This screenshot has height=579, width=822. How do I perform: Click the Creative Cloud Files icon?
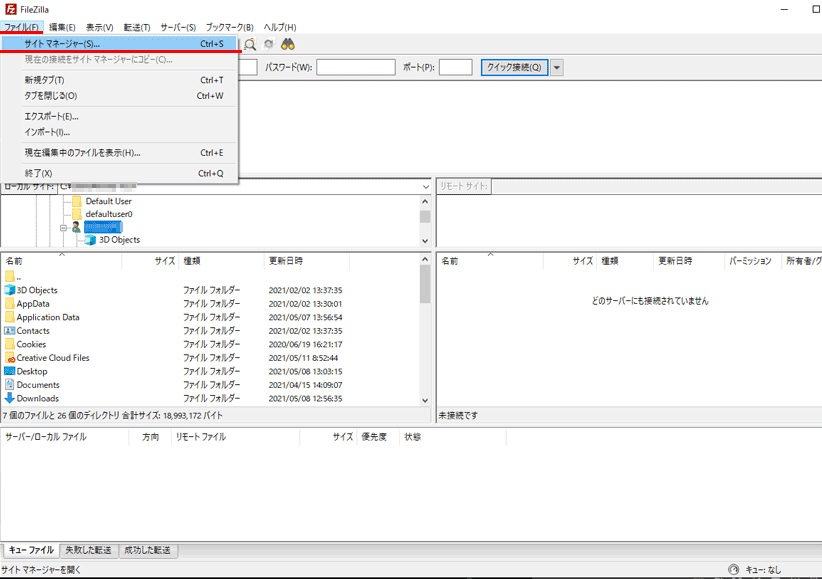pos(9,358)
